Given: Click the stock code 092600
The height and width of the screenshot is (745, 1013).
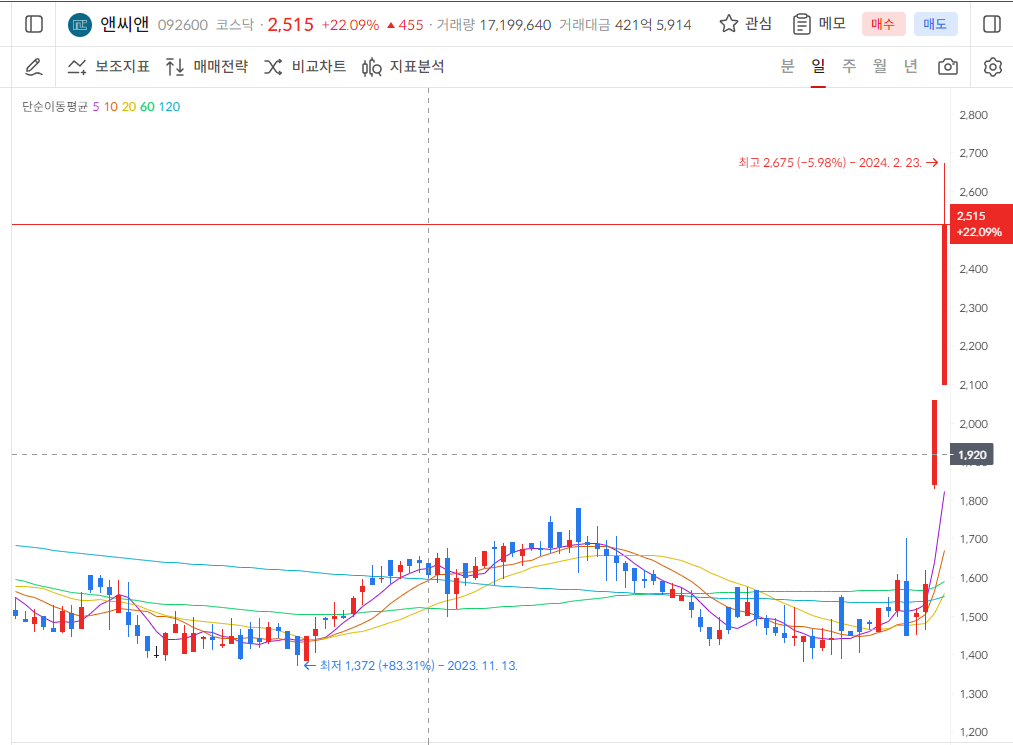Looking at the screenshot, I should [x=183, y=25].
